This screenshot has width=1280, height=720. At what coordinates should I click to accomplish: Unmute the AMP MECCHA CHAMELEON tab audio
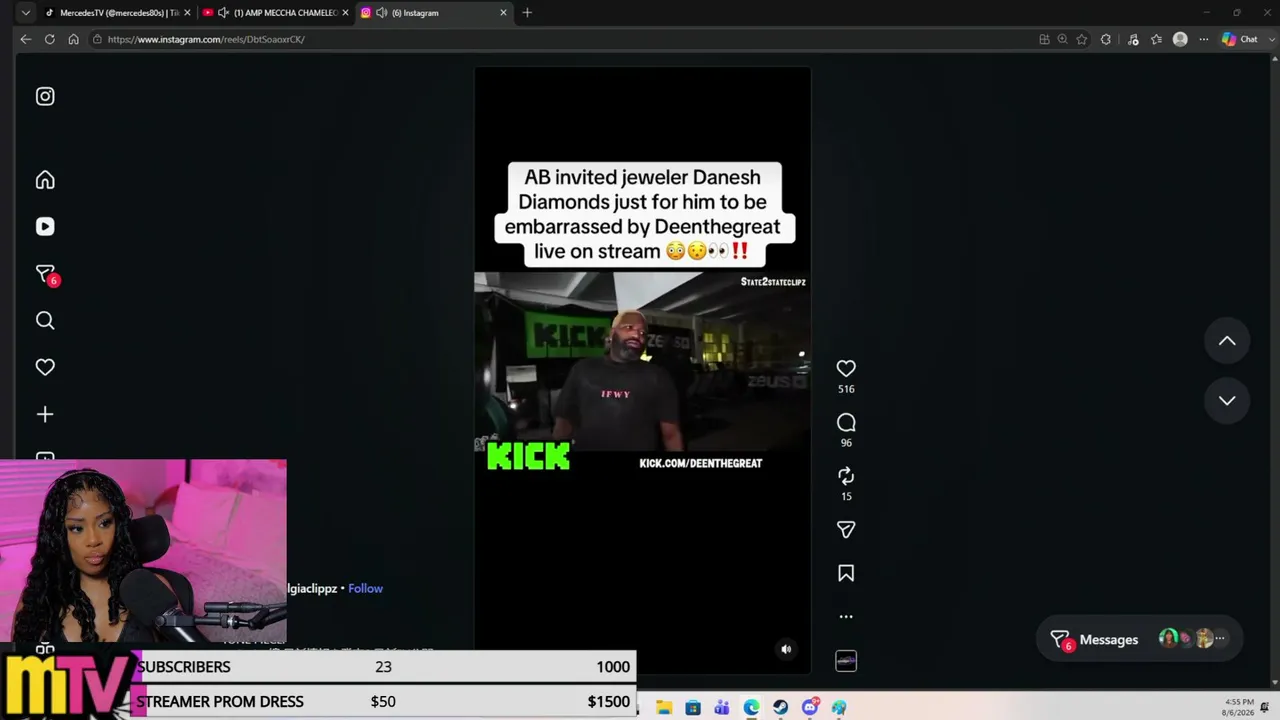[x=223, y=13]
